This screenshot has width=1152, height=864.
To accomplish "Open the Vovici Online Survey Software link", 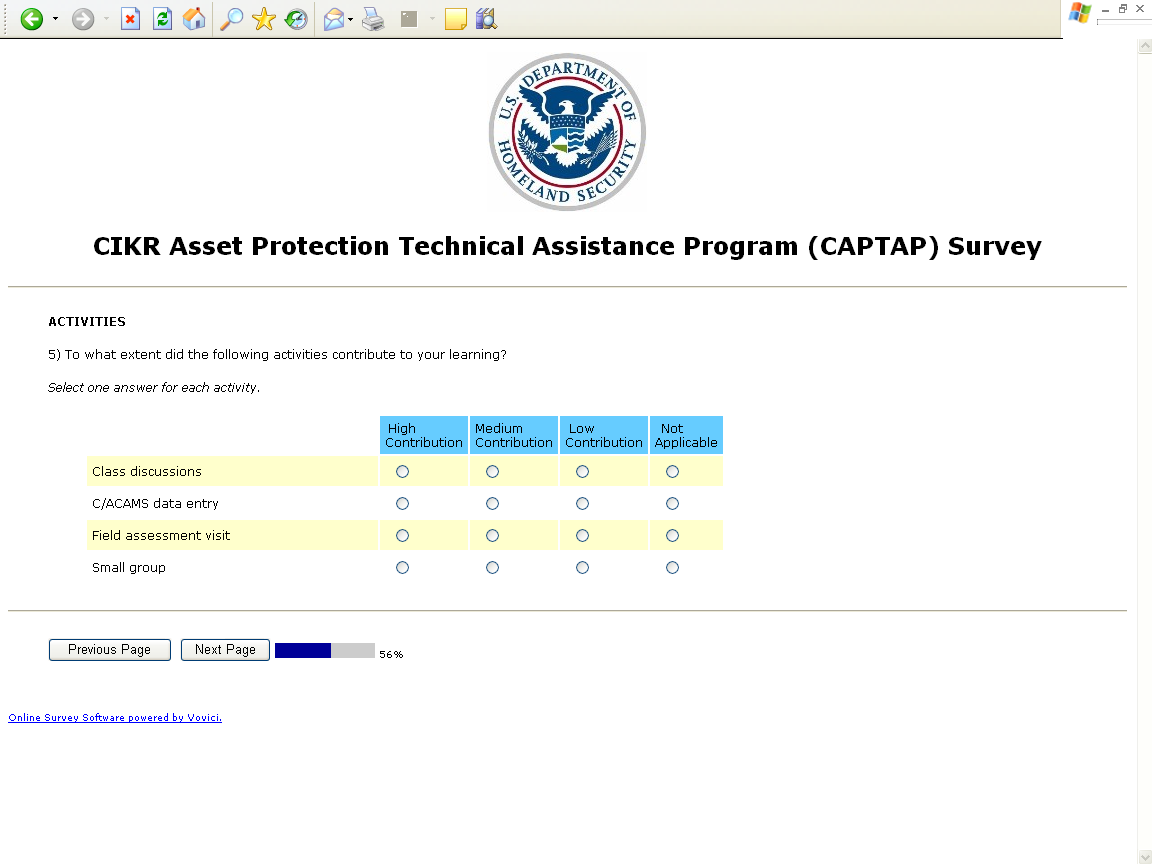I will point(115,717).
